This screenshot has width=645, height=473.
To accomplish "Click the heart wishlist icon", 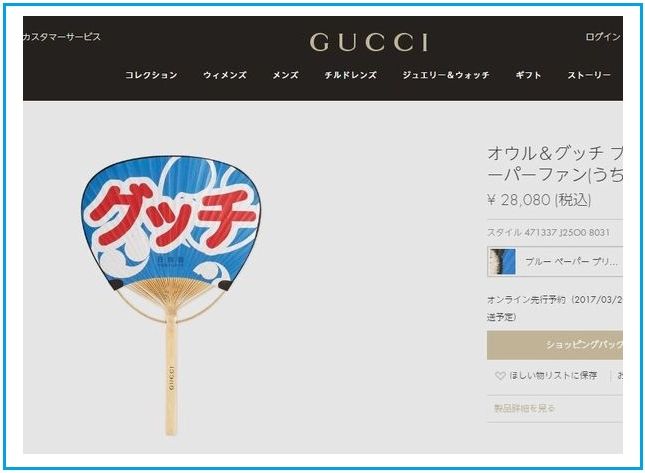I will pyautogui.click(x=500, y=376).
